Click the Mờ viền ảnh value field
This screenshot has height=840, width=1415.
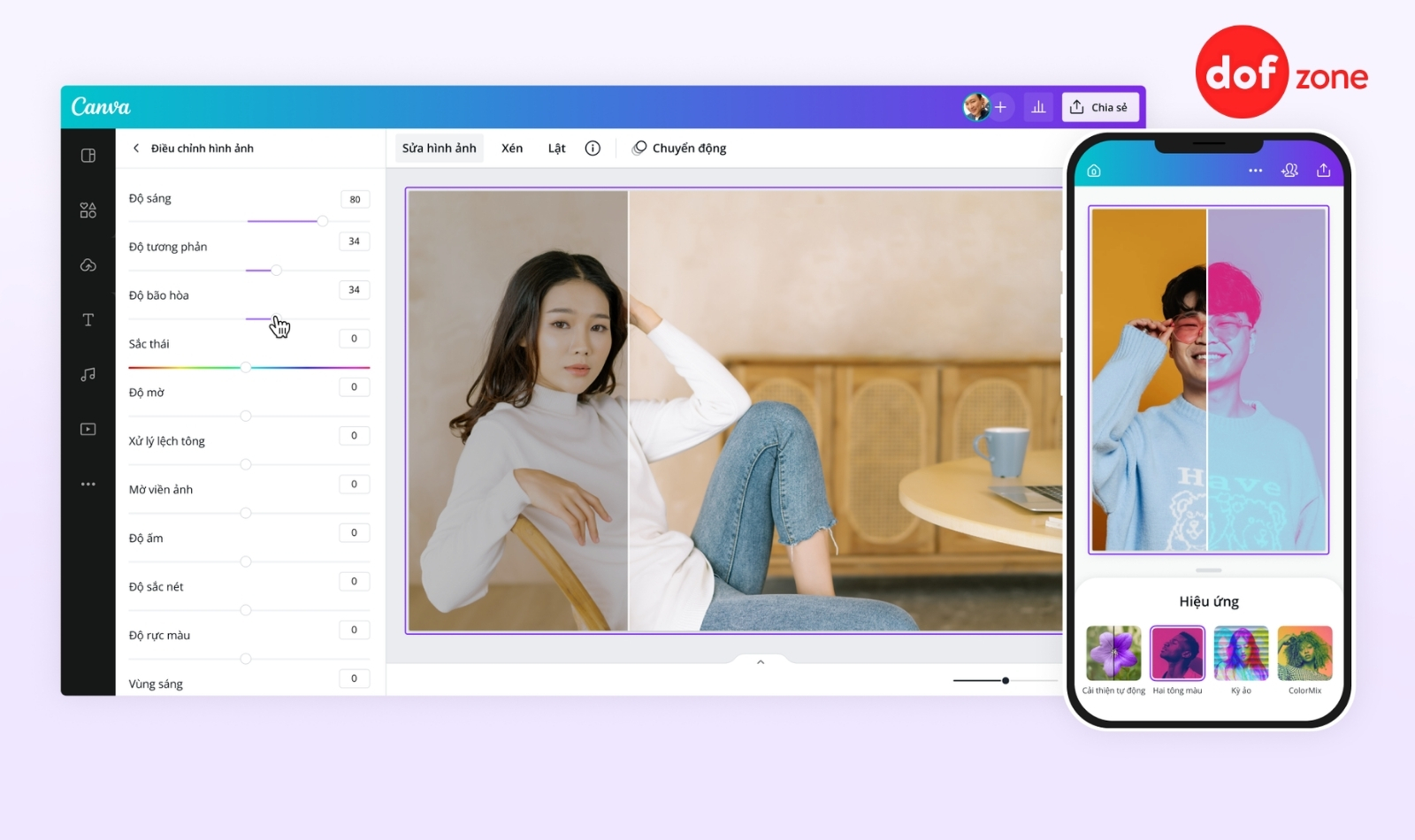pos(355,485)
